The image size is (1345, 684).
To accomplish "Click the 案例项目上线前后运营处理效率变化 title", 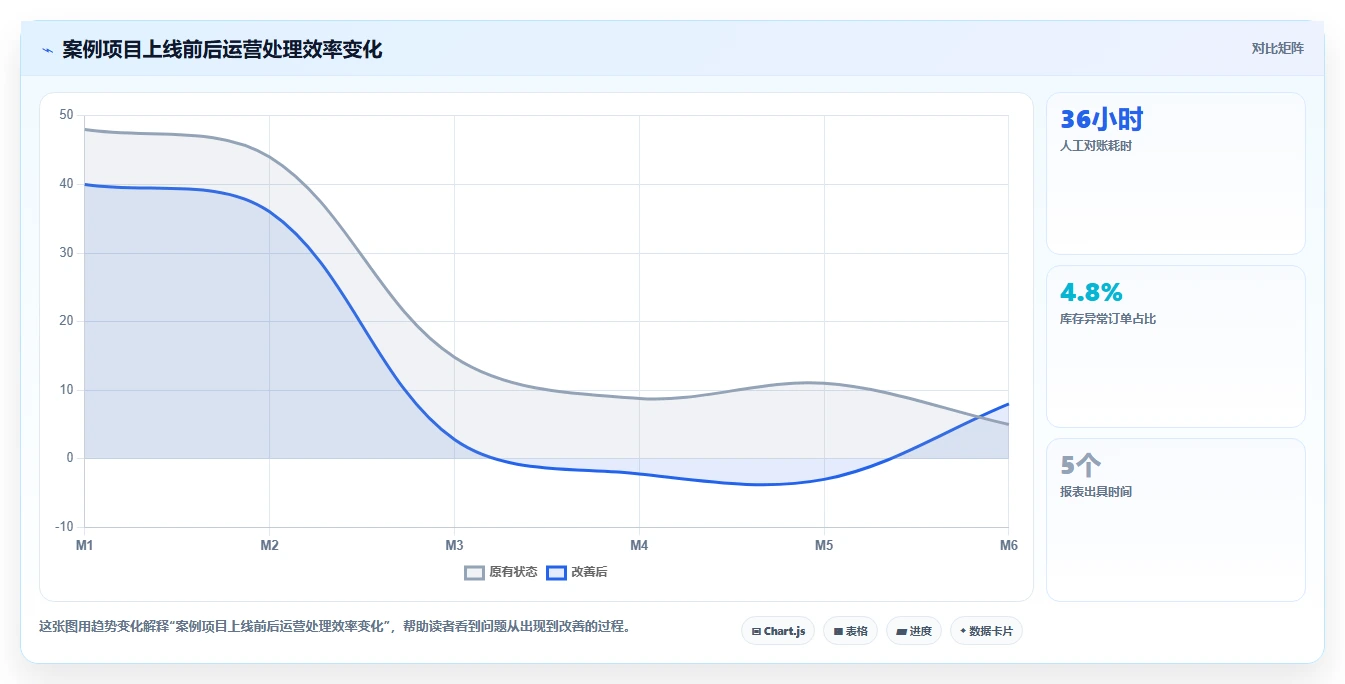I will [x=222, y=49].
